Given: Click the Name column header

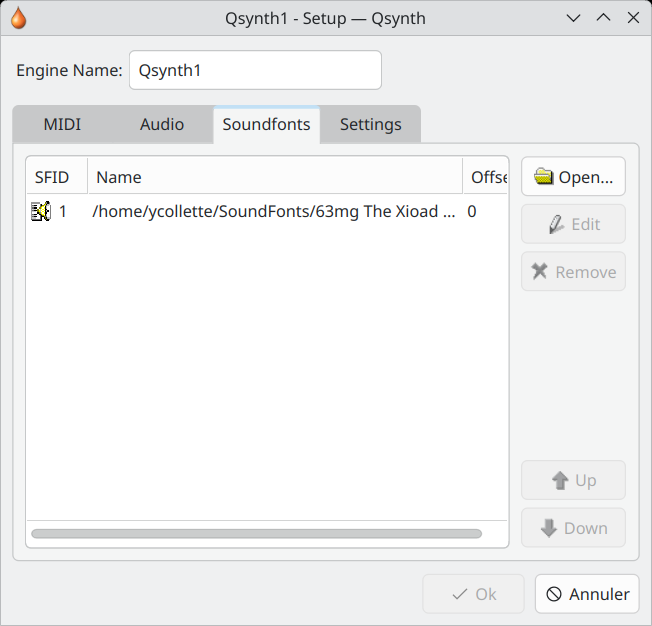Looking at the screenshot, I should pyautogui.click(x=275, y=177).
